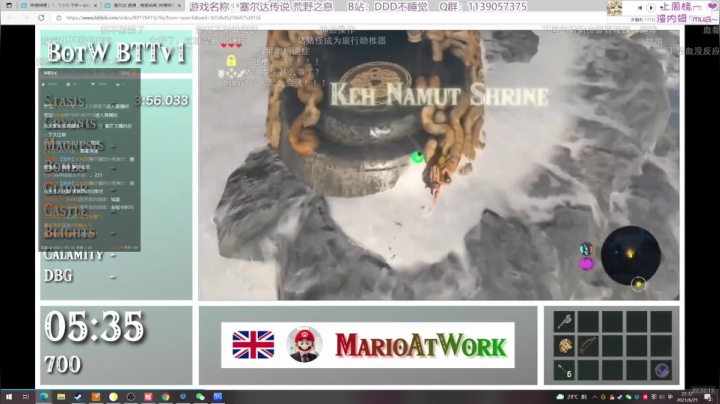Close the second browser tab
720x404 pixels.
point(178,6)
